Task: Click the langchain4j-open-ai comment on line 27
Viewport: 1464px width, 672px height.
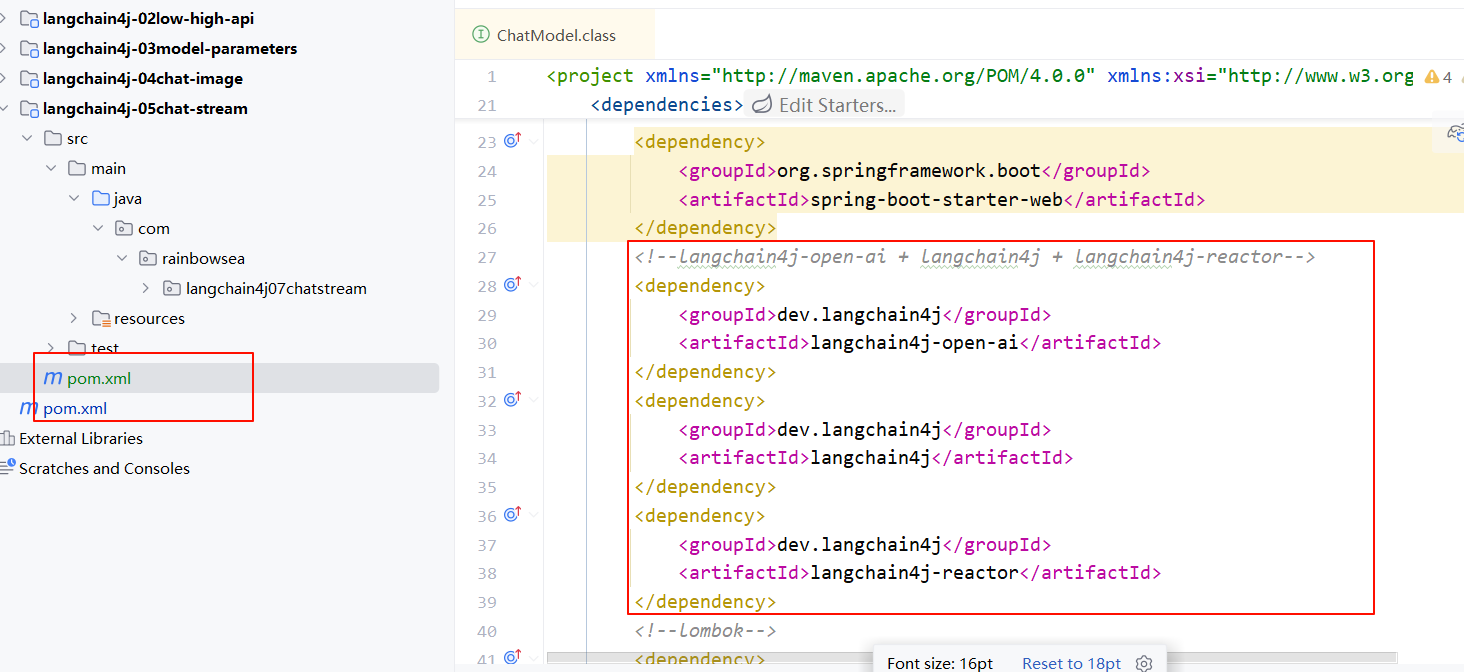Action: coord(974,257)
